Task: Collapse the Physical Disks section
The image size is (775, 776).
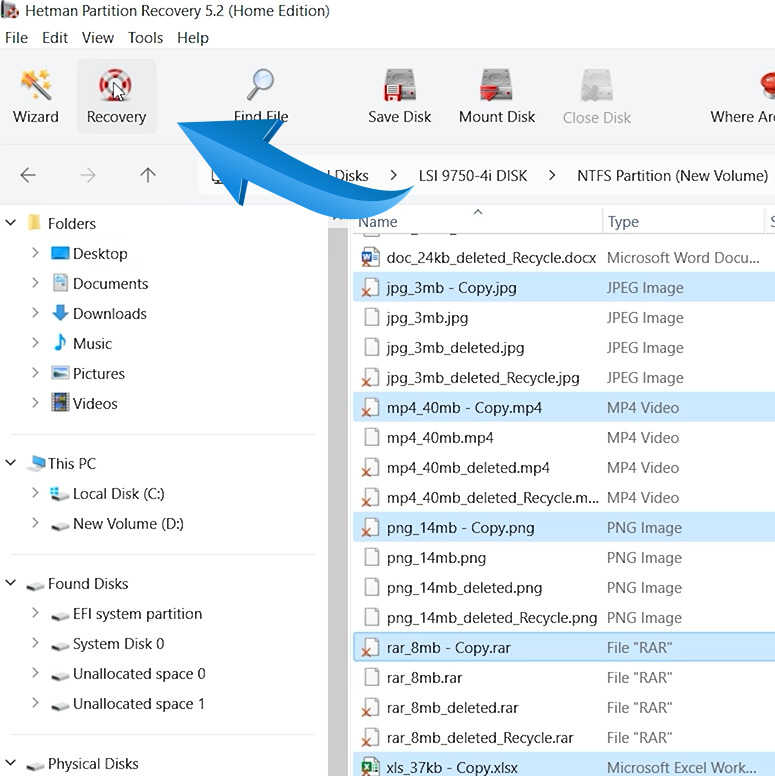Action: 10,763
